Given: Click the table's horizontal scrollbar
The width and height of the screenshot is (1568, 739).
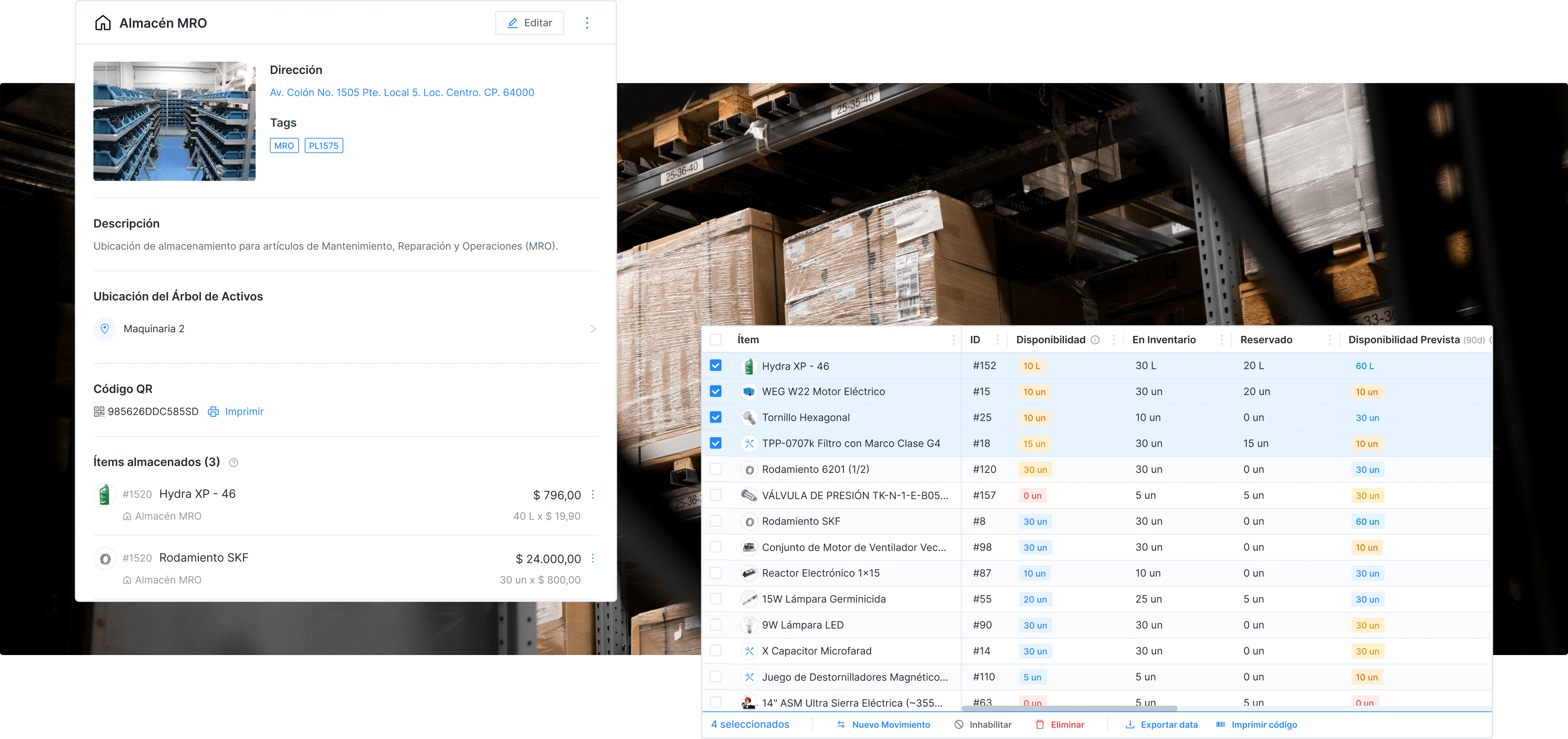Looking at the screenshot, I should [1069, 709].
